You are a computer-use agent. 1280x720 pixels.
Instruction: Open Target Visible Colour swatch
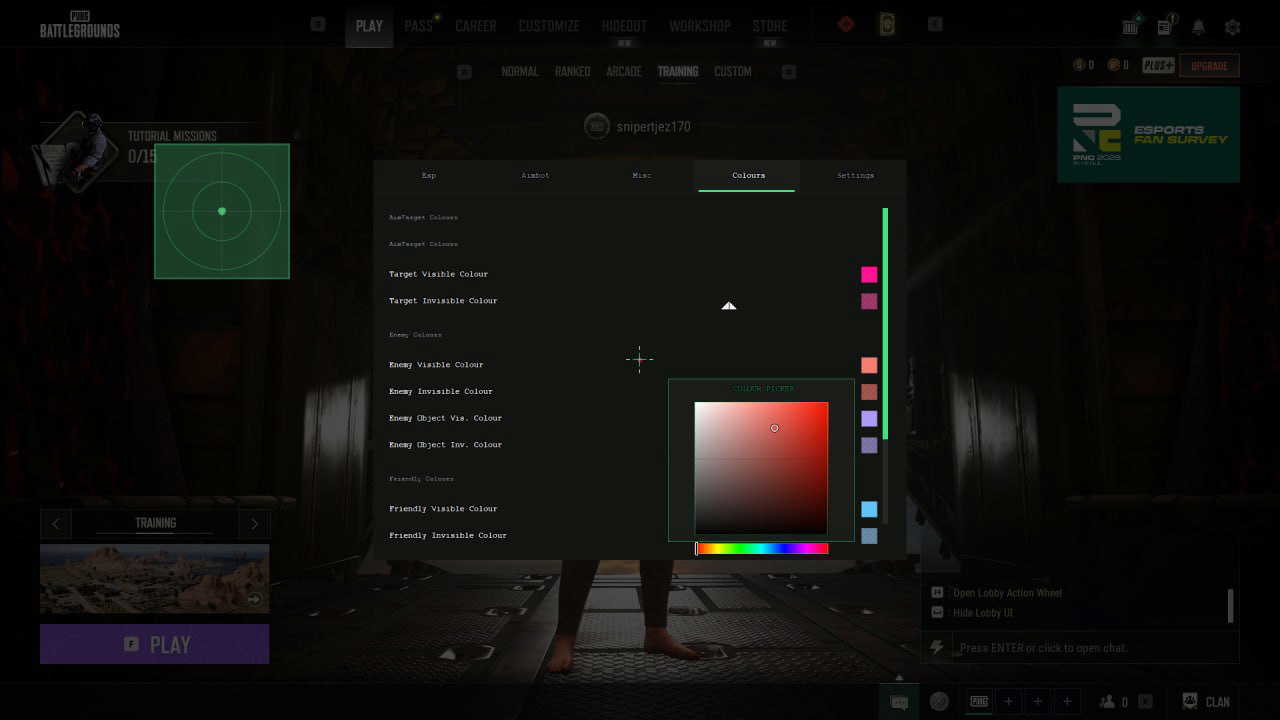pos(869,274)
